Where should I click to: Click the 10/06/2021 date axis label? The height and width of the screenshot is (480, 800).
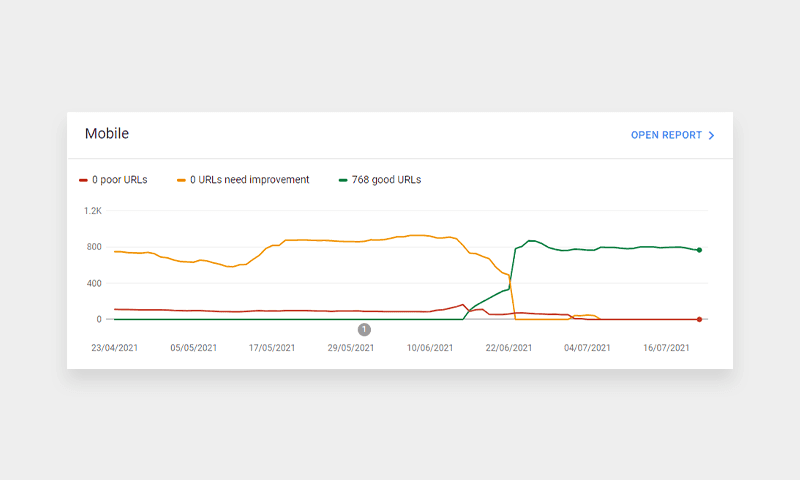[429, 348]
